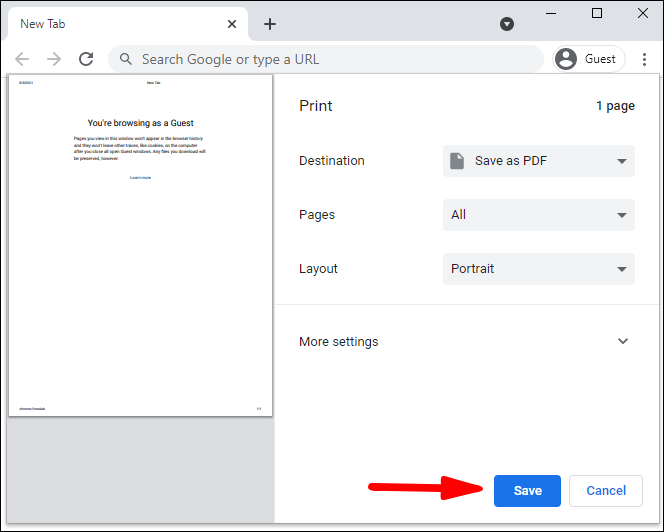Image resolution: width=664 pixels, height=532 pixels.
Task: Click the 1 page text
Action: point(615,106)
